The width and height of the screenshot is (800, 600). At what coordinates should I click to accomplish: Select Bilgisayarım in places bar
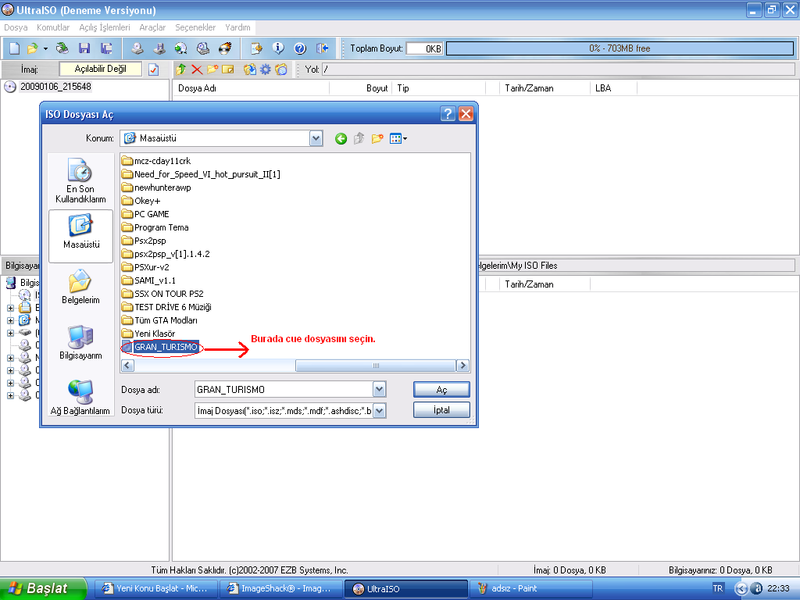point(81,342)
